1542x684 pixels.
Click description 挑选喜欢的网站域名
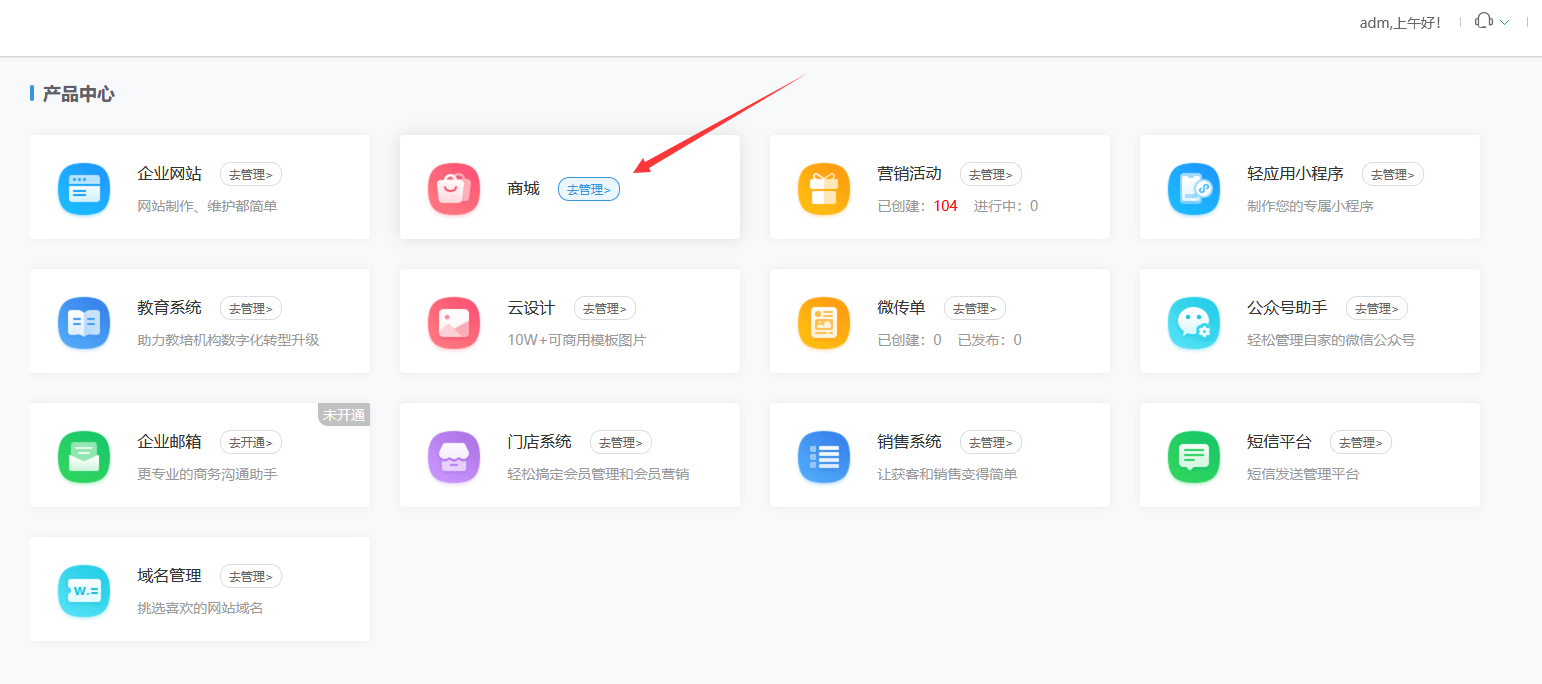click(x=200, y=608)
